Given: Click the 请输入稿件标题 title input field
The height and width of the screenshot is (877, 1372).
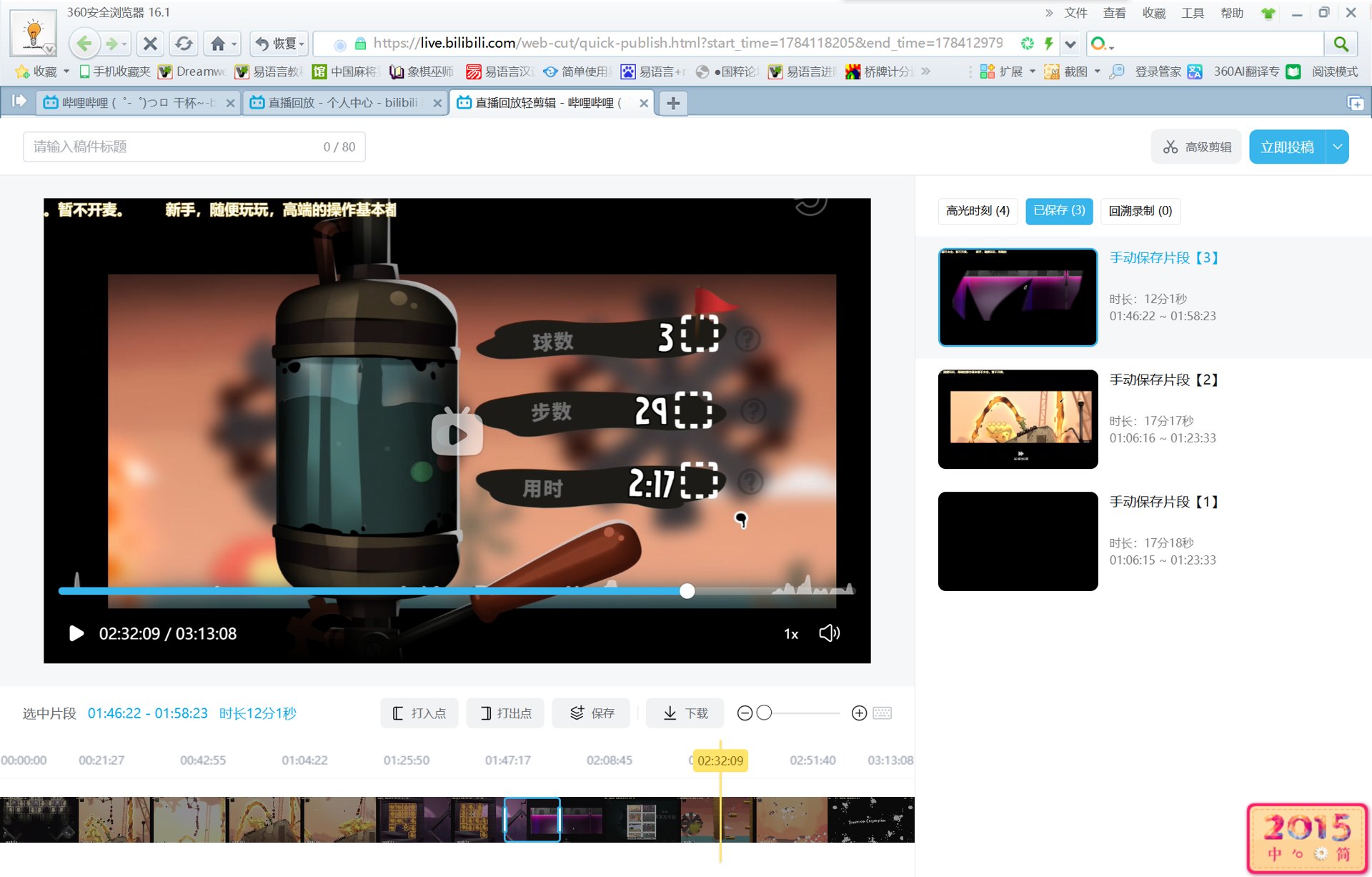Looking at the screenshot, I should (x=194, y=147).
